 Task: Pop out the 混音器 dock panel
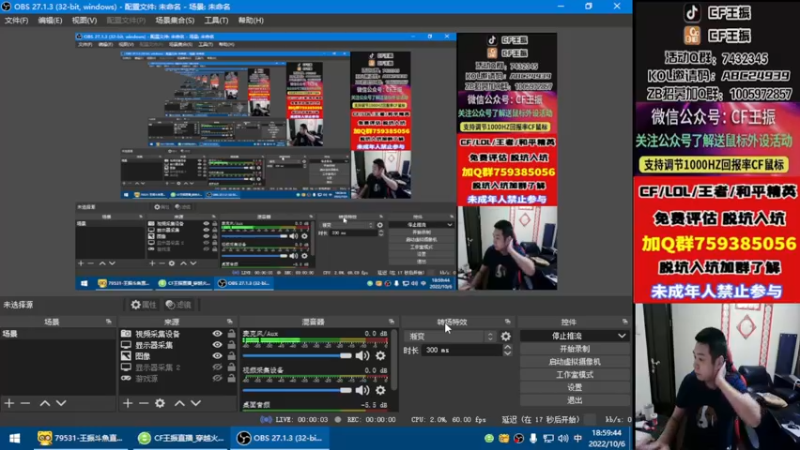point(391,321)
